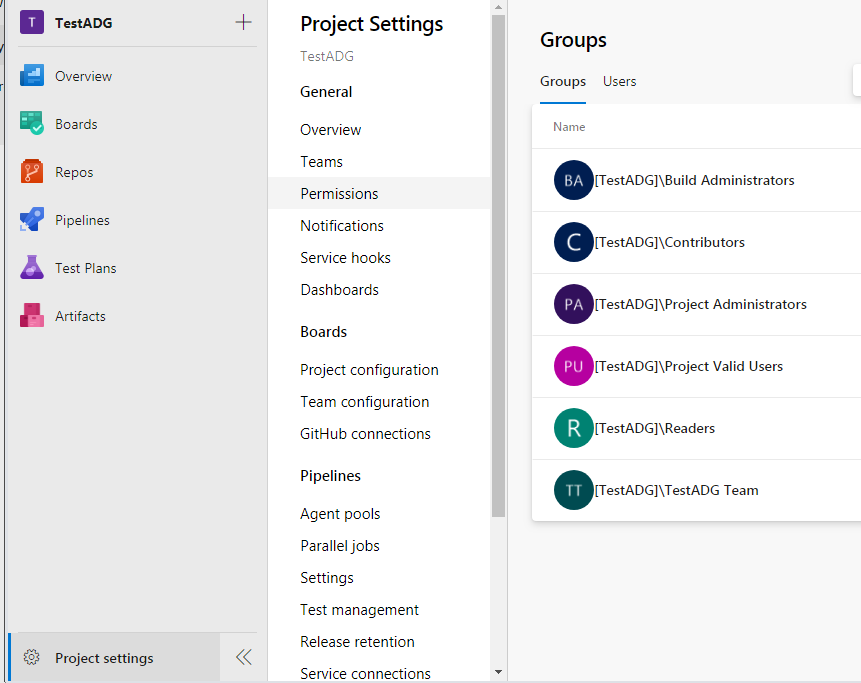The width and height of the screenshot is (861, 683).
Task: Select the Overview icon in sidebar
Action: click(34, 75)
